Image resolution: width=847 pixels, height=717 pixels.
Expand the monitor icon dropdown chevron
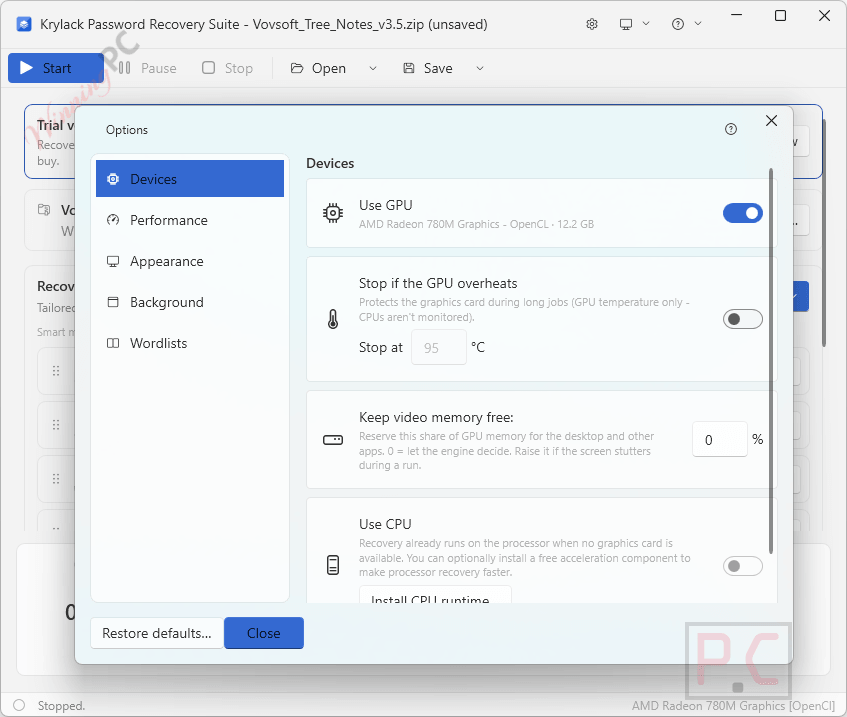coord(646,24)
